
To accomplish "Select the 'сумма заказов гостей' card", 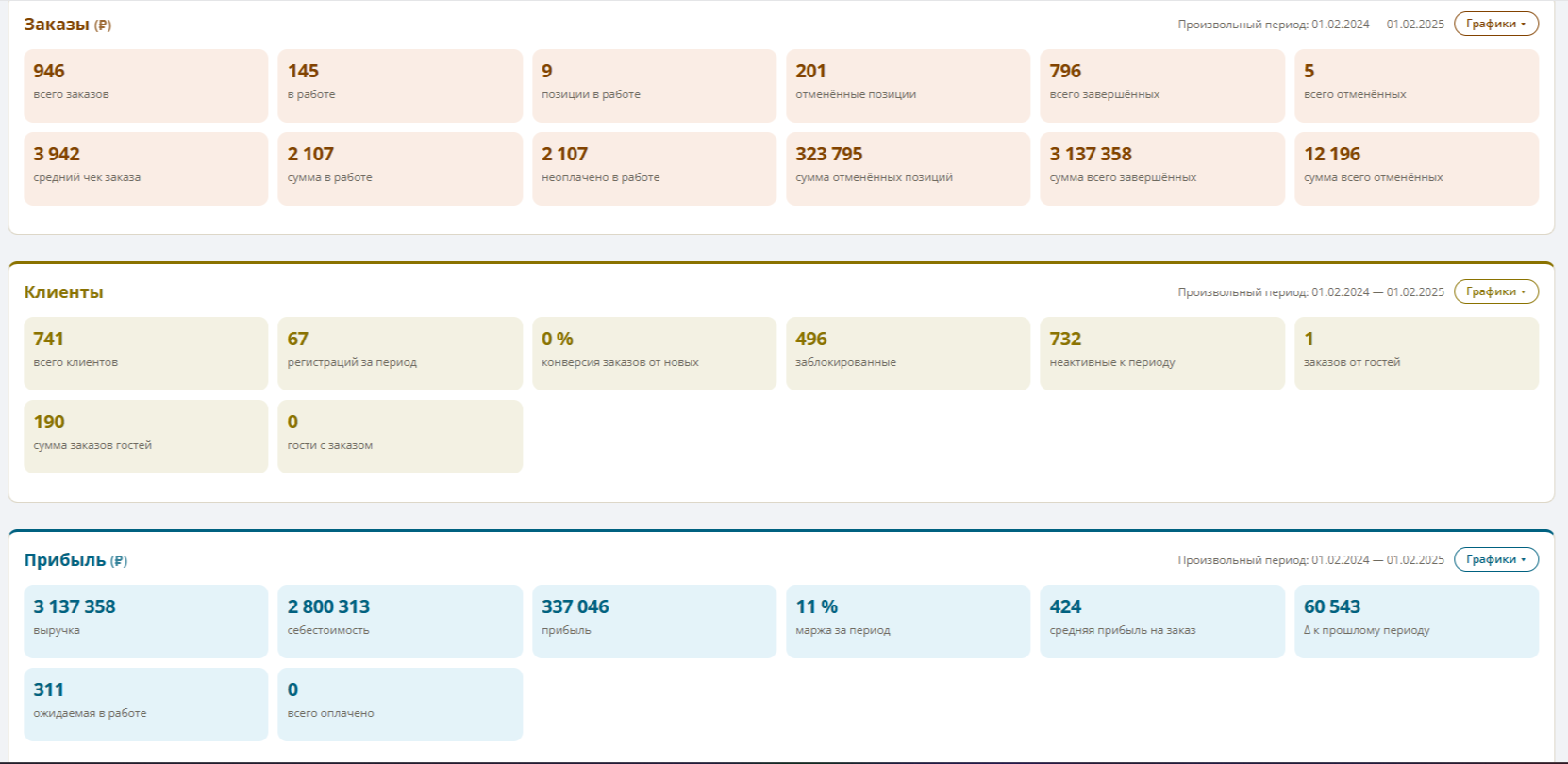I will (x=146, y=437).
